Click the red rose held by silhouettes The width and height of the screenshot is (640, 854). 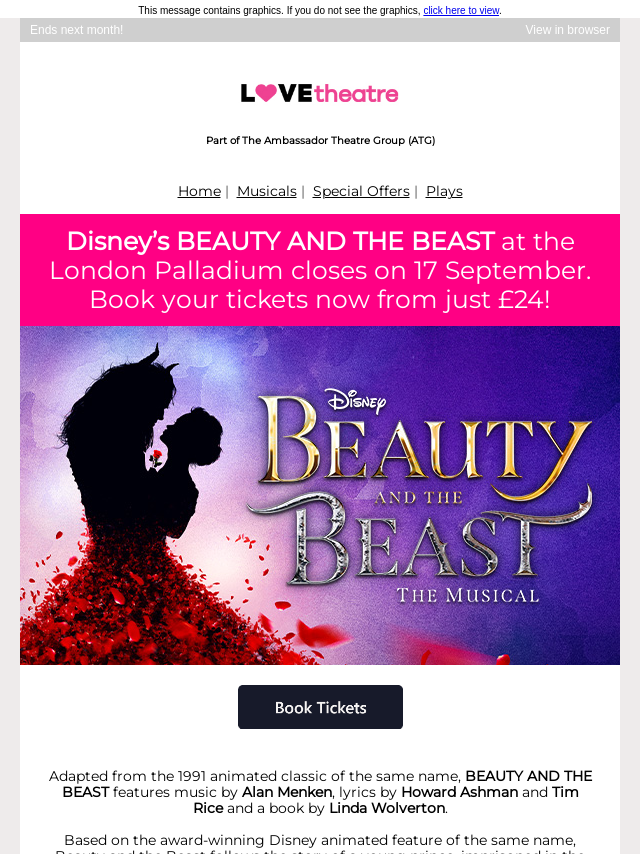pyautogui.click(x=156, y=457)
